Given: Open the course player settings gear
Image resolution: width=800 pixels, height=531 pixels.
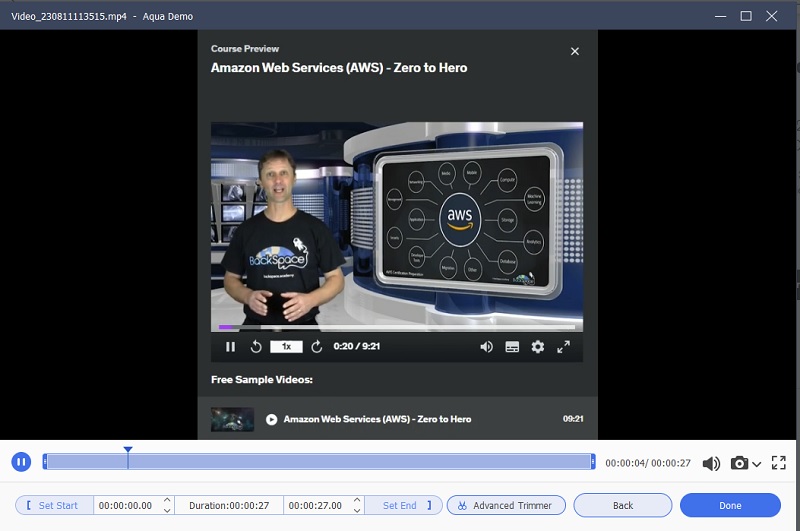Looking at the screenshot, I should tap(538, 347).
